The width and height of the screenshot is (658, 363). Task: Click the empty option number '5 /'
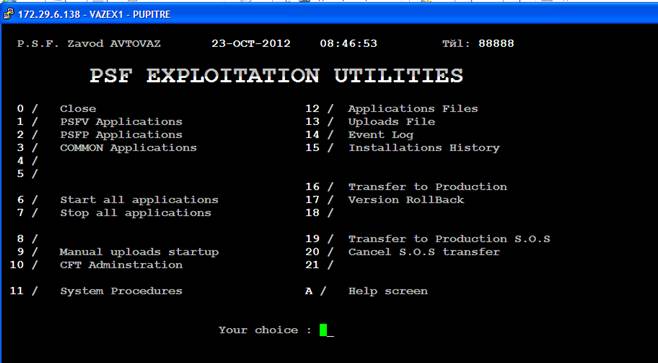(x=27, y=174)
